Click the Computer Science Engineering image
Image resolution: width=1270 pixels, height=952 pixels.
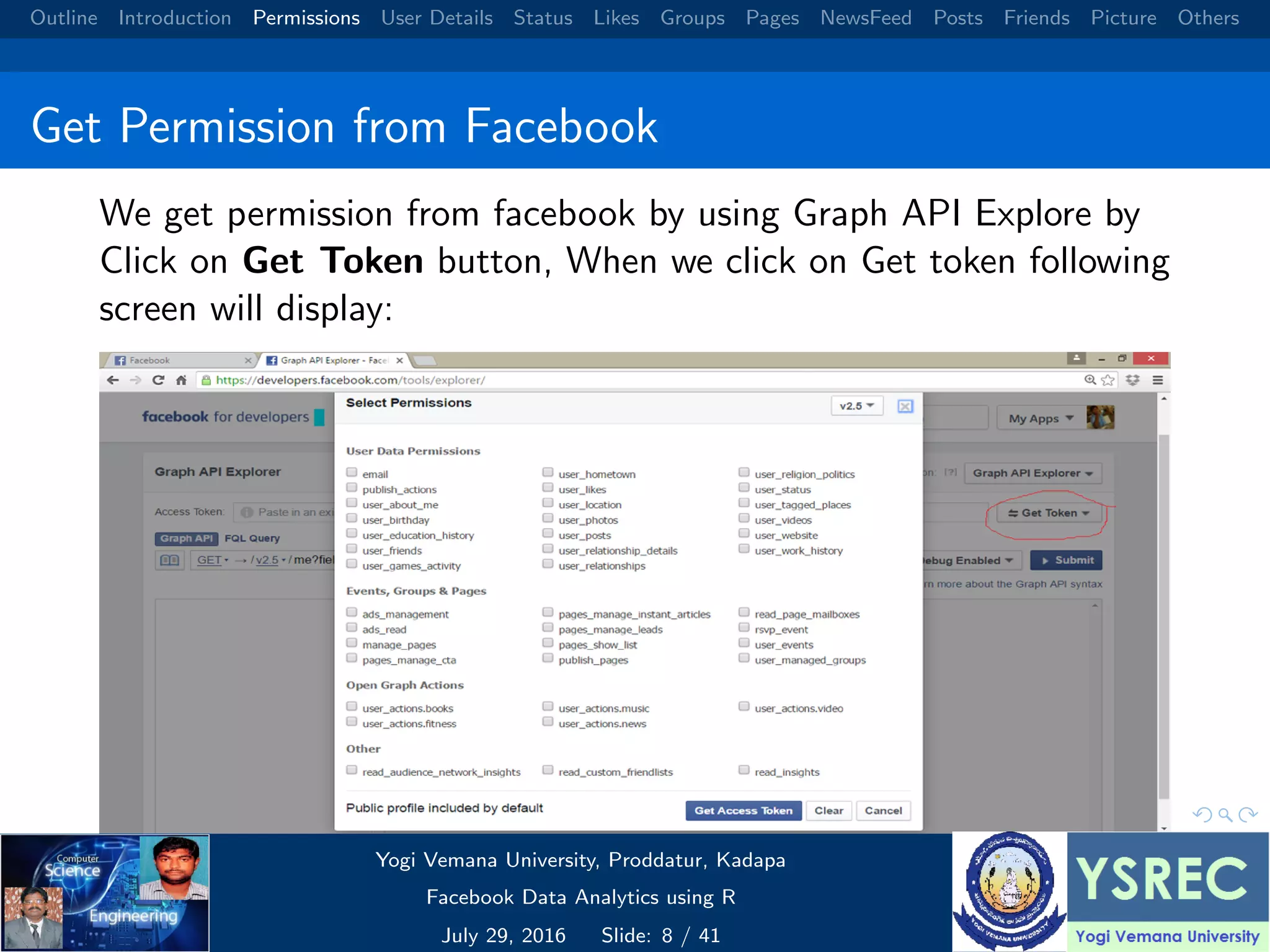[x=105, y=892]
